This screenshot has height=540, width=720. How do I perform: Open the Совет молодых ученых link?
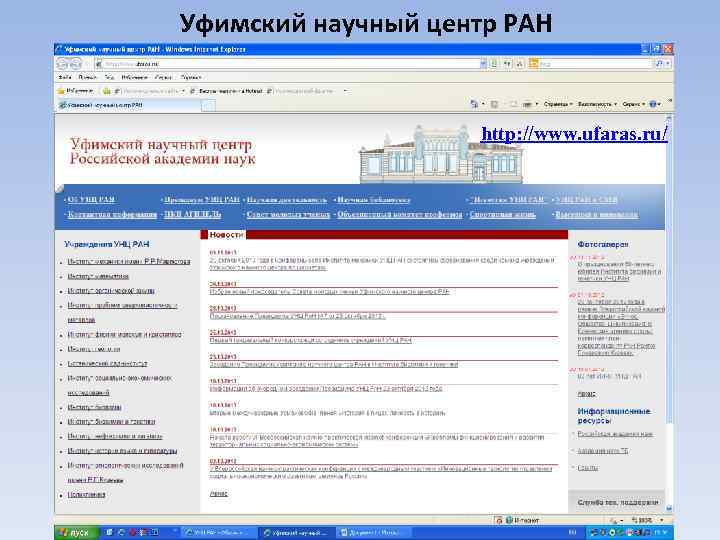click(x=288, y=214)
